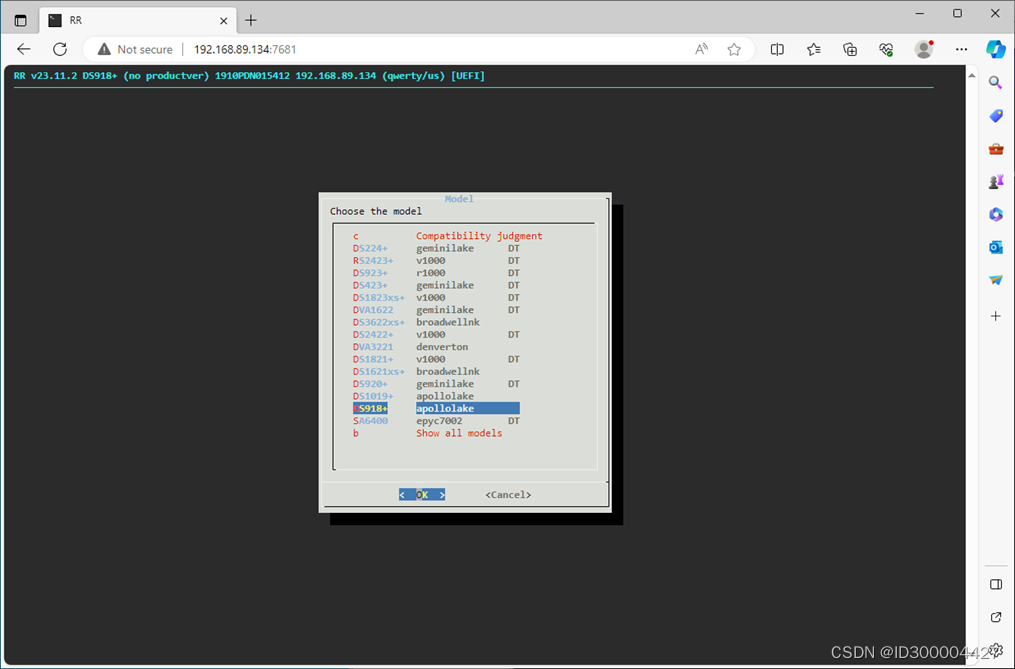Choose RS2423+ v1000 model
This screenshot has width=1015, height=669.
436,260
